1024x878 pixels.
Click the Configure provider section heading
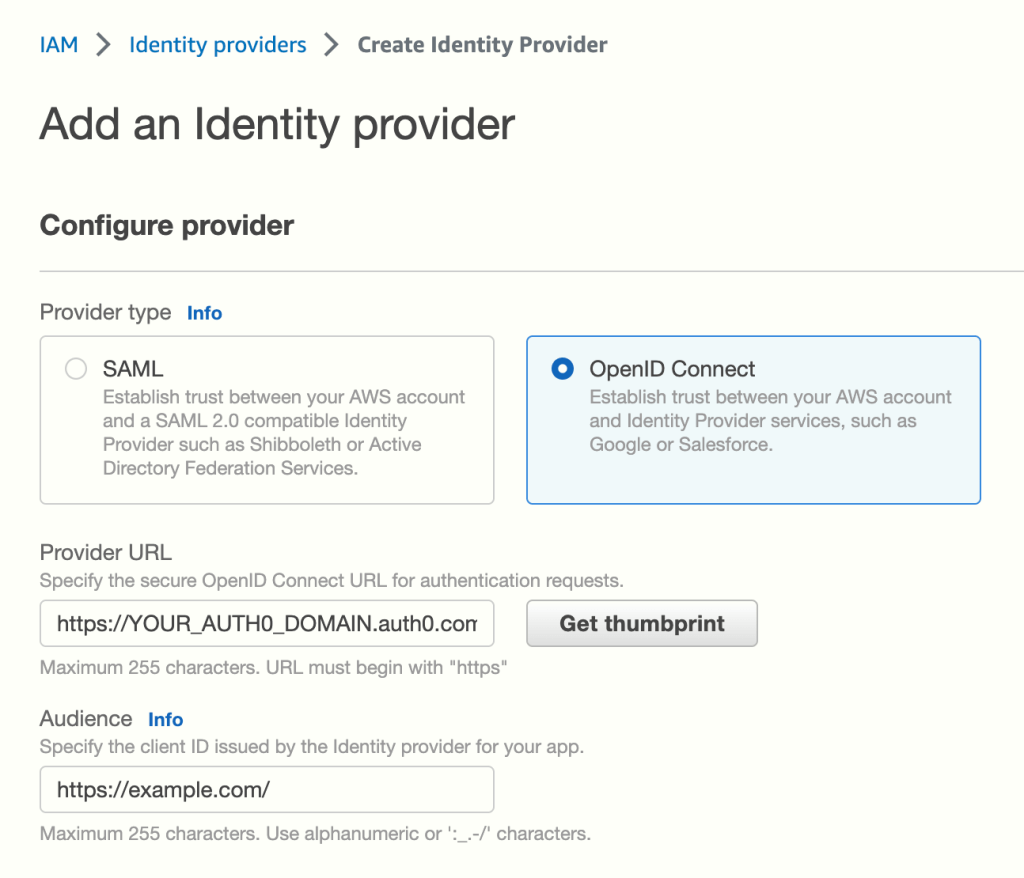[166, 225]
